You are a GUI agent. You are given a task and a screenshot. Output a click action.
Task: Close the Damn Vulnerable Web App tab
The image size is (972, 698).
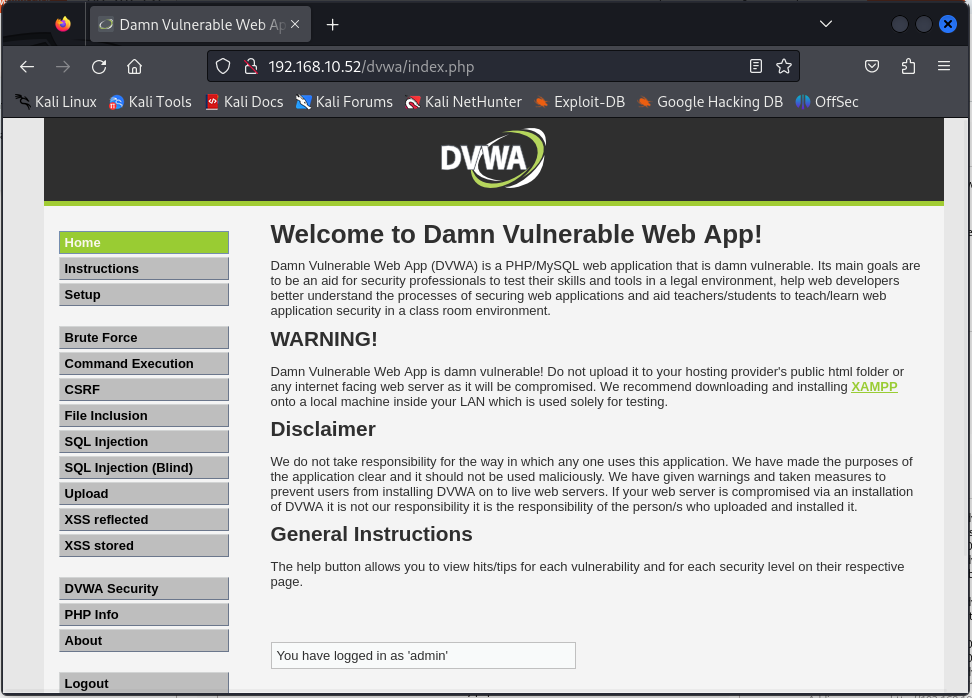point(295,24)
